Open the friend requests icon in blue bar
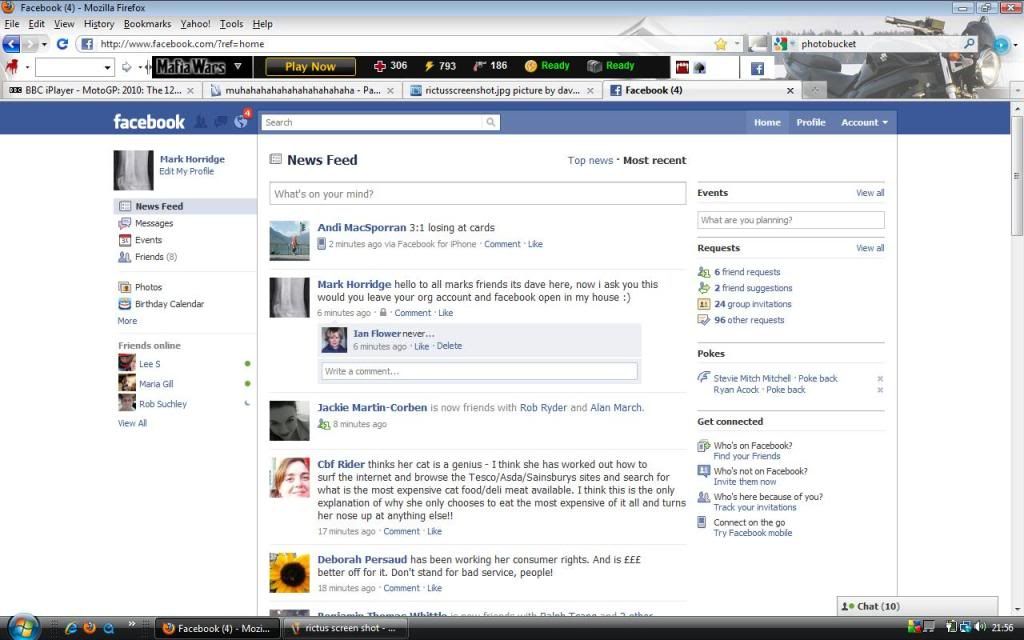 click(x=201, y=121)
